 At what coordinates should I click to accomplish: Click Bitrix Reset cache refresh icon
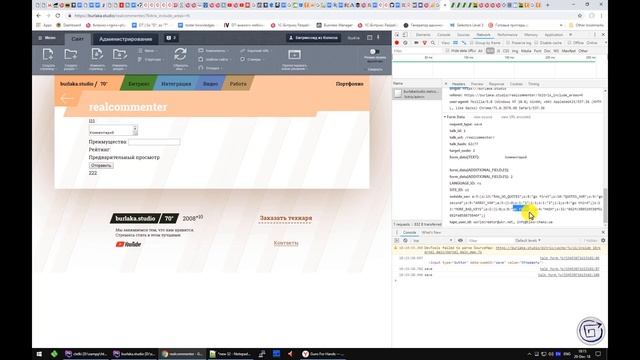point(180,54)
